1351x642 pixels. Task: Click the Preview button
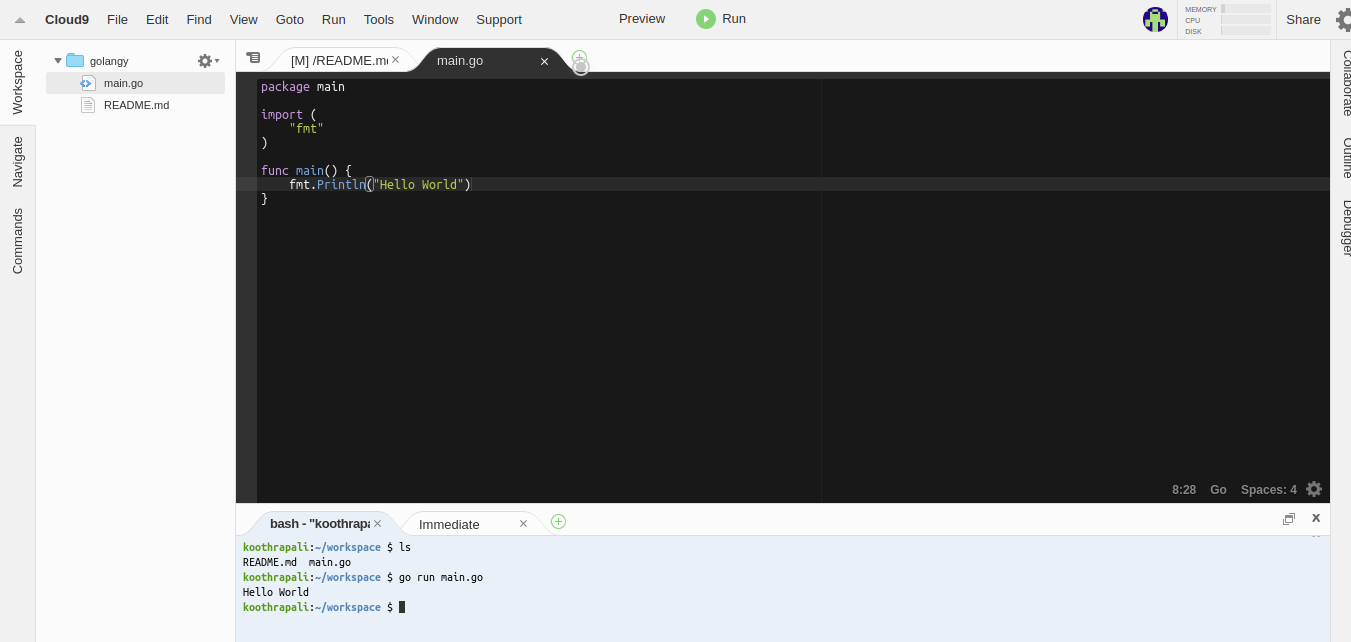coord(641,19)
